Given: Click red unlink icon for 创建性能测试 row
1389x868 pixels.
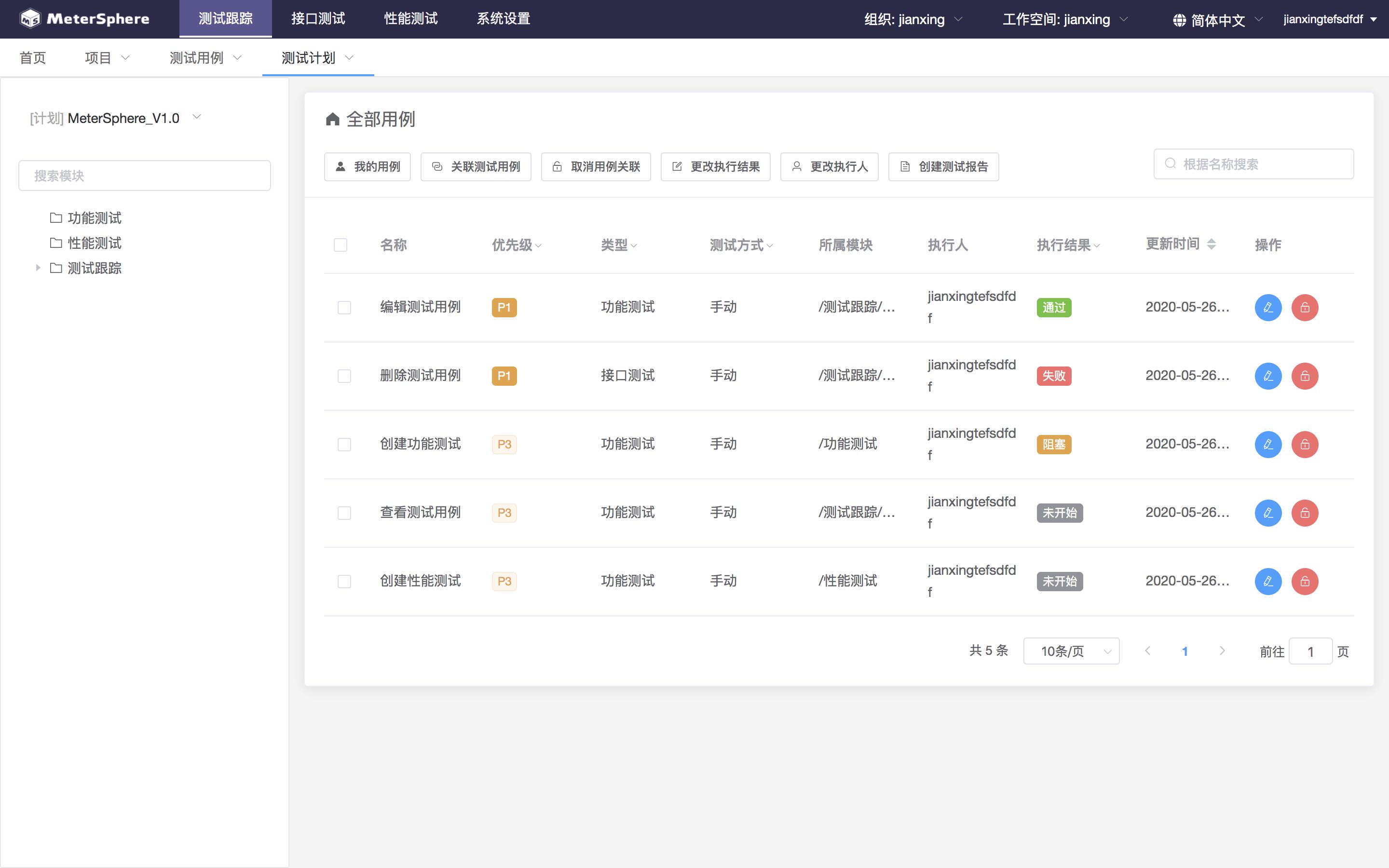Looking at the screenshot, I should click(x=1305, y=582).
